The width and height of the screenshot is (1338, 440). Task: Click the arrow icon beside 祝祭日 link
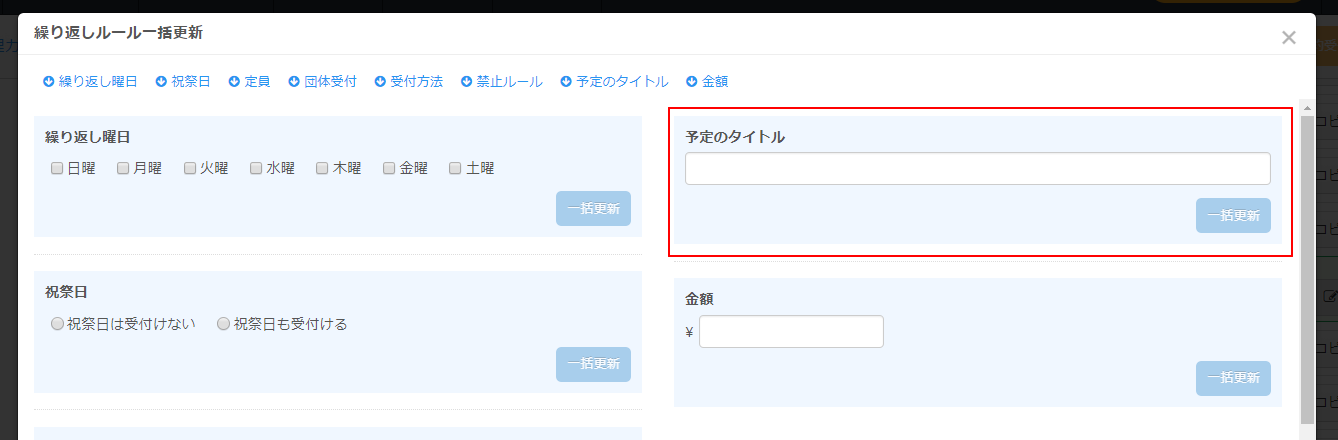(x=161, y=82)
